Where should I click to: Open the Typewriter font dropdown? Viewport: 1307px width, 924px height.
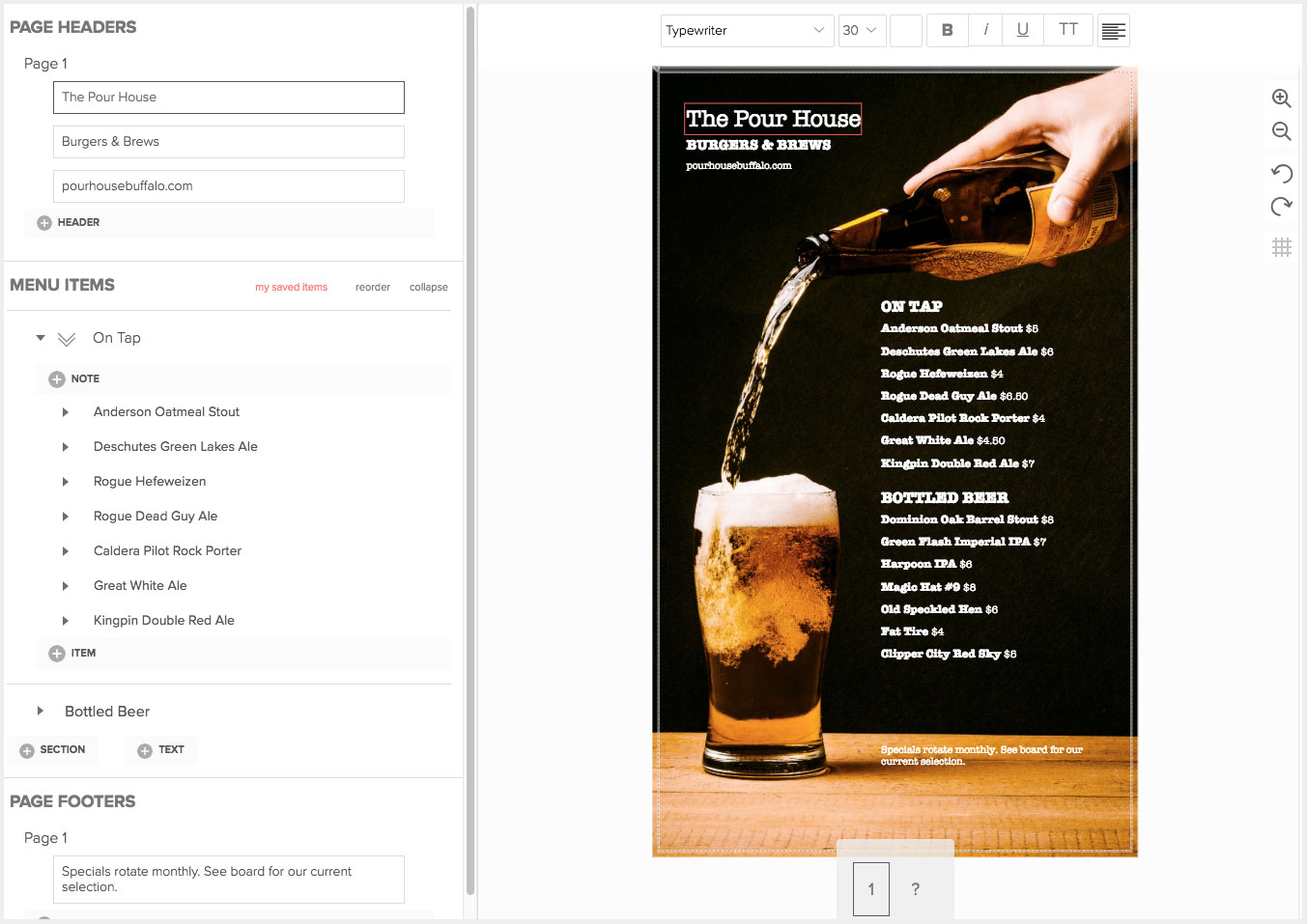pos(747,30)
